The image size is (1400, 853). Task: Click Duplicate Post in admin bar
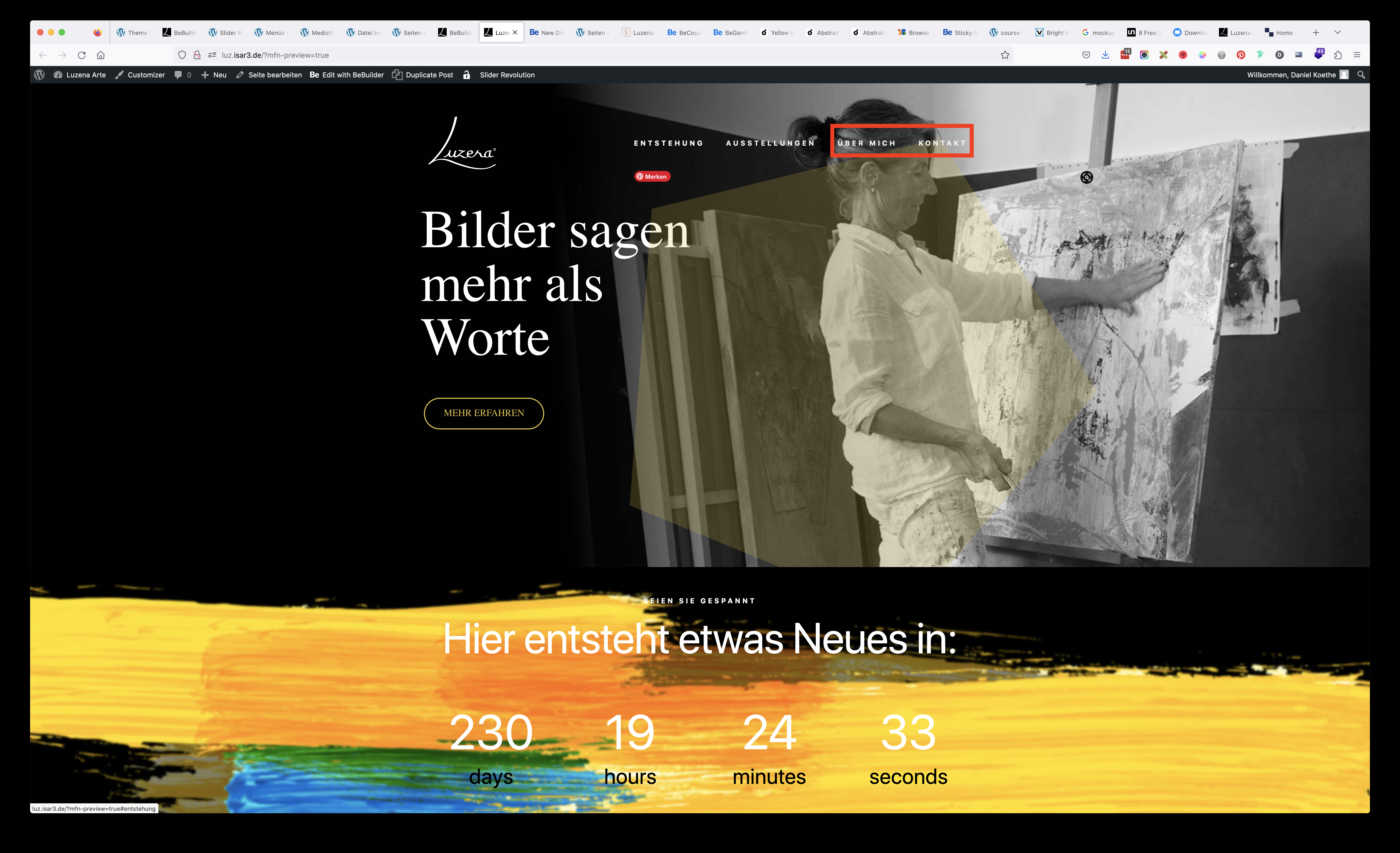(x=423, y=75)
